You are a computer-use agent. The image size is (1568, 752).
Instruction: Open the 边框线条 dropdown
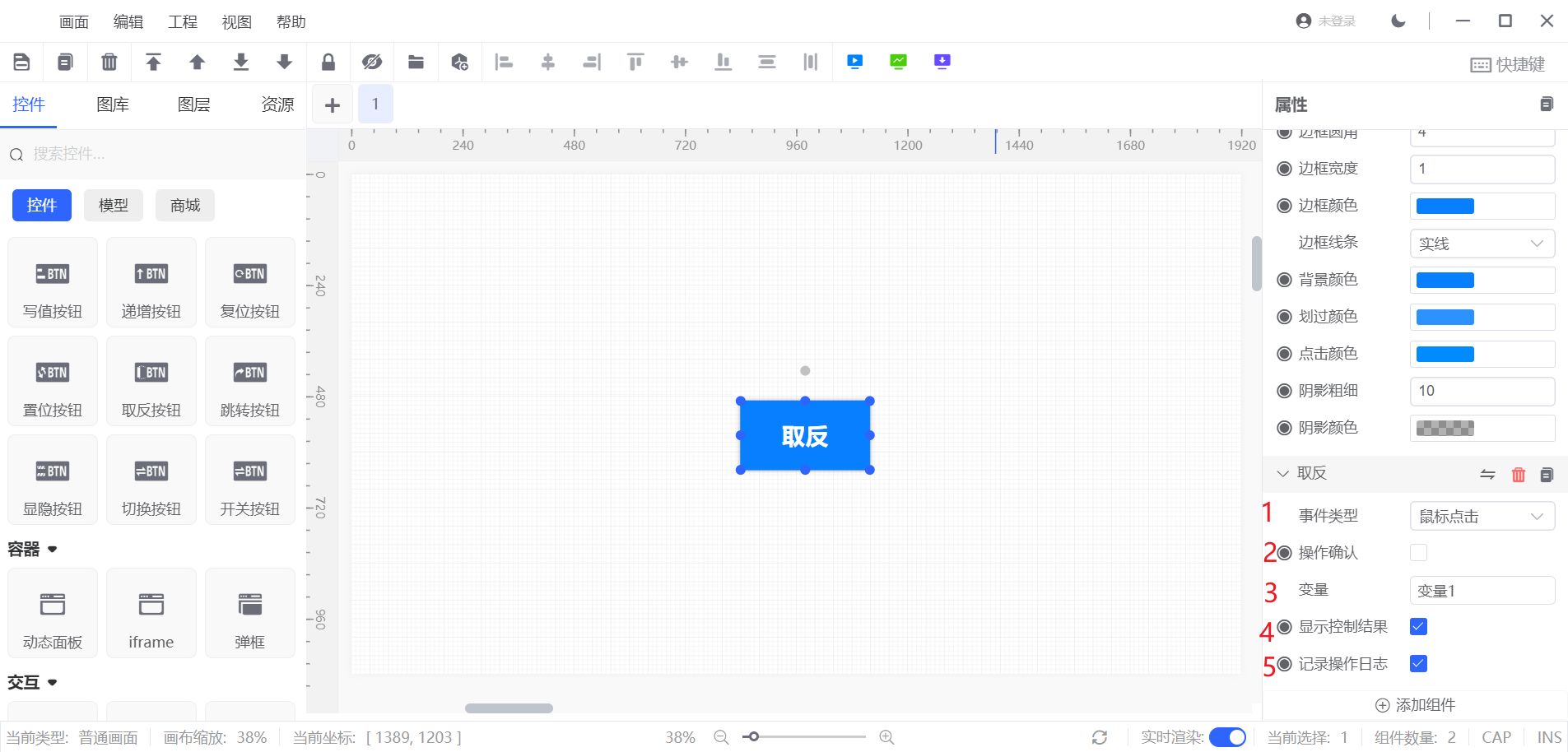1482,244
